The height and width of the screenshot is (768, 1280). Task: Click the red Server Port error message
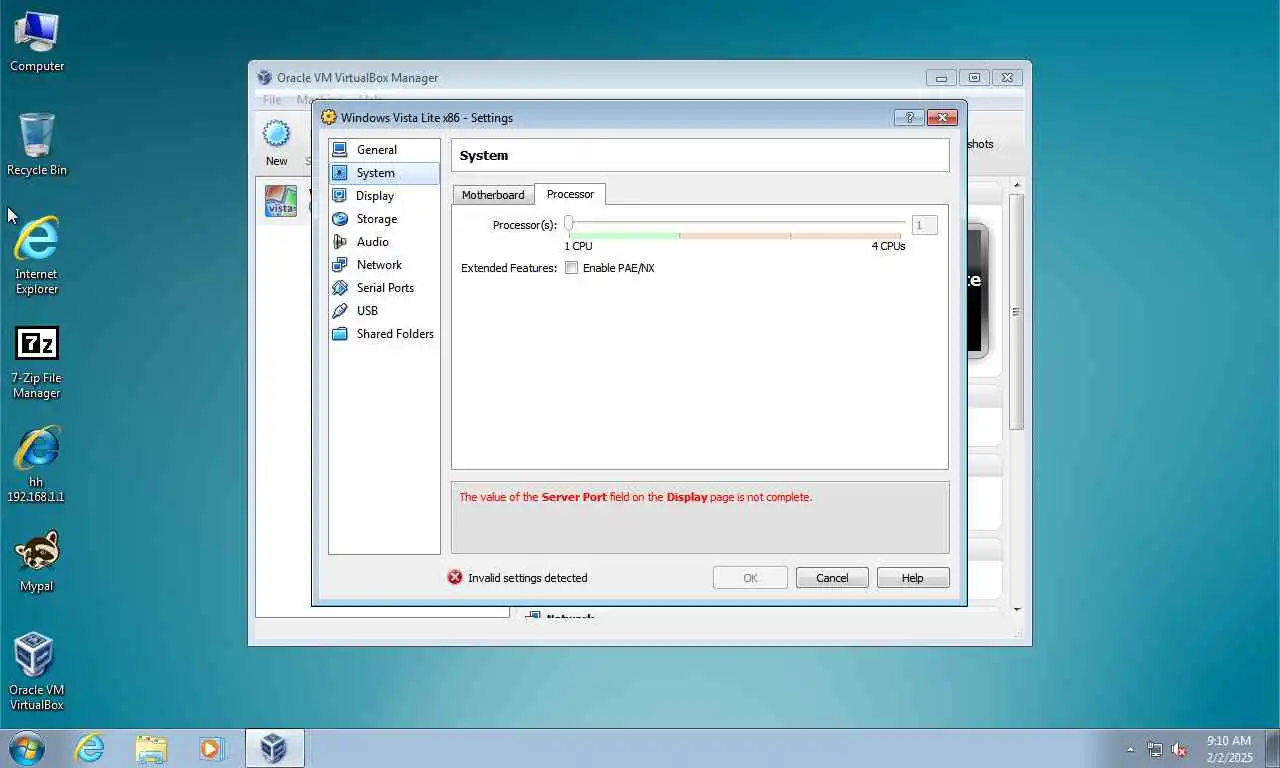pyautogui.click(x=635, y=497)
